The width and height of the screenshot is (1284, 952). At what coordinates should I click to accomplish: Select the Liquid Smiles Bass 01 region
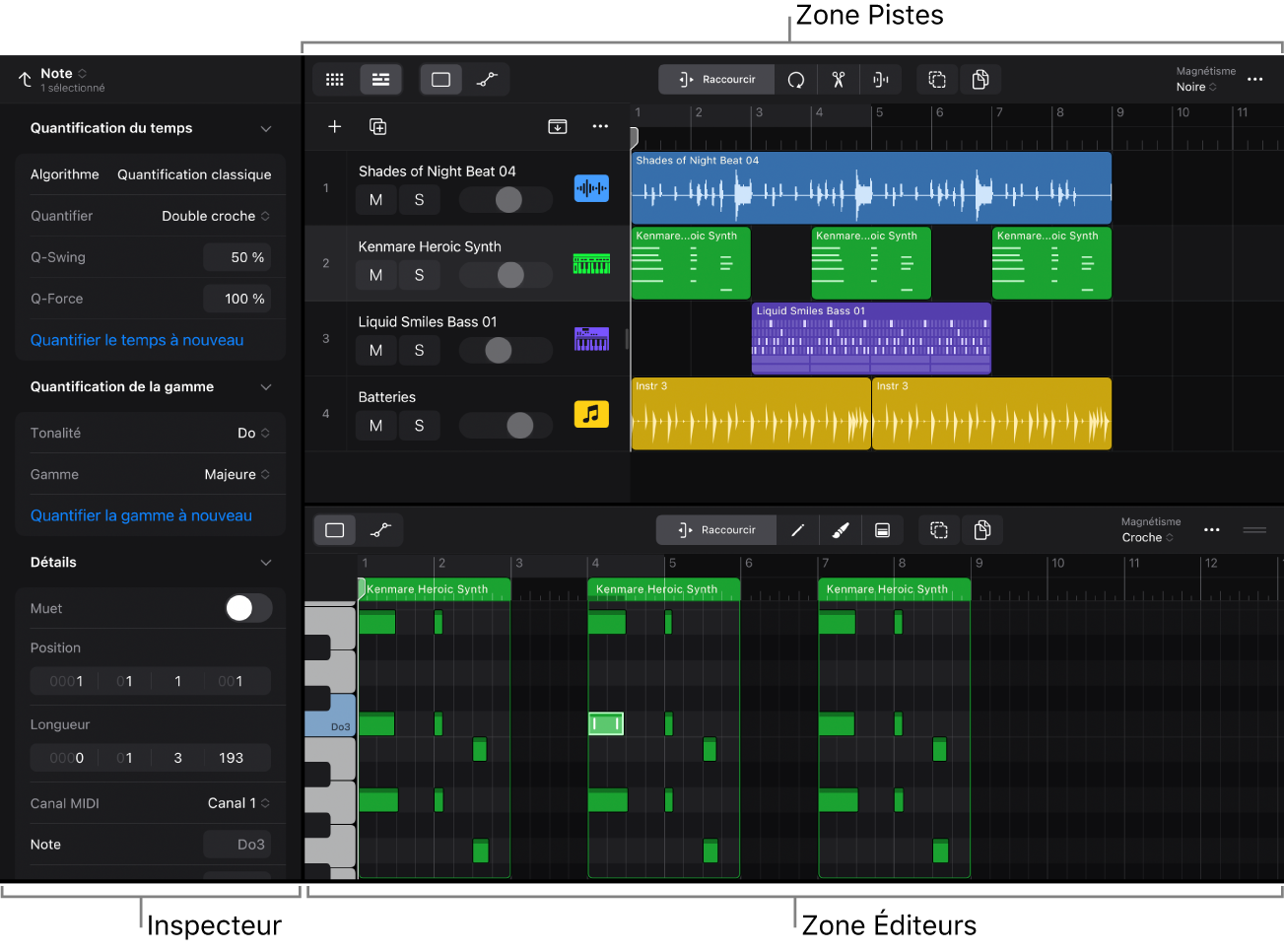coord(870,338)
